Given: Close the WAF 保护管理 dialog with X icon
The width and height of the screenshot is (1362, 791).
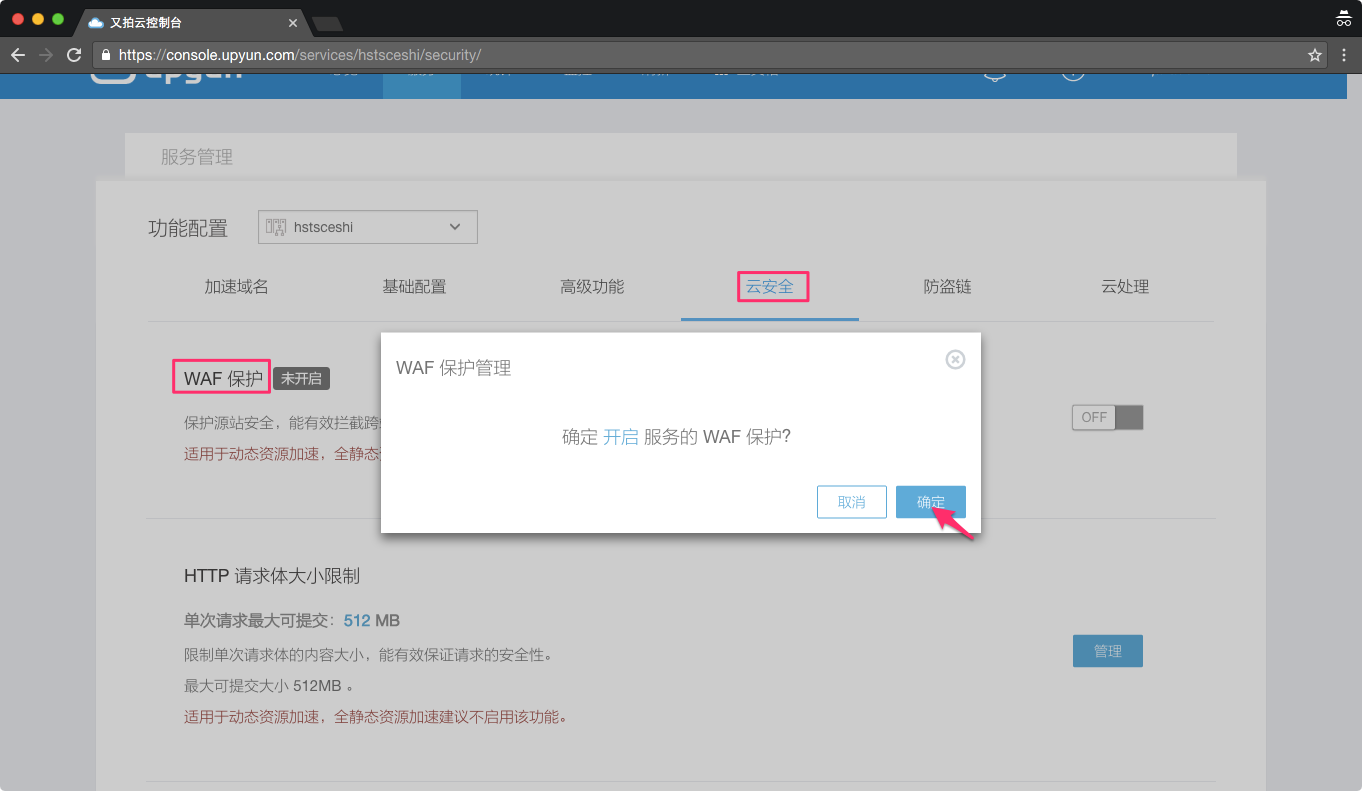Looking at the screenshot, I should 955,359.
